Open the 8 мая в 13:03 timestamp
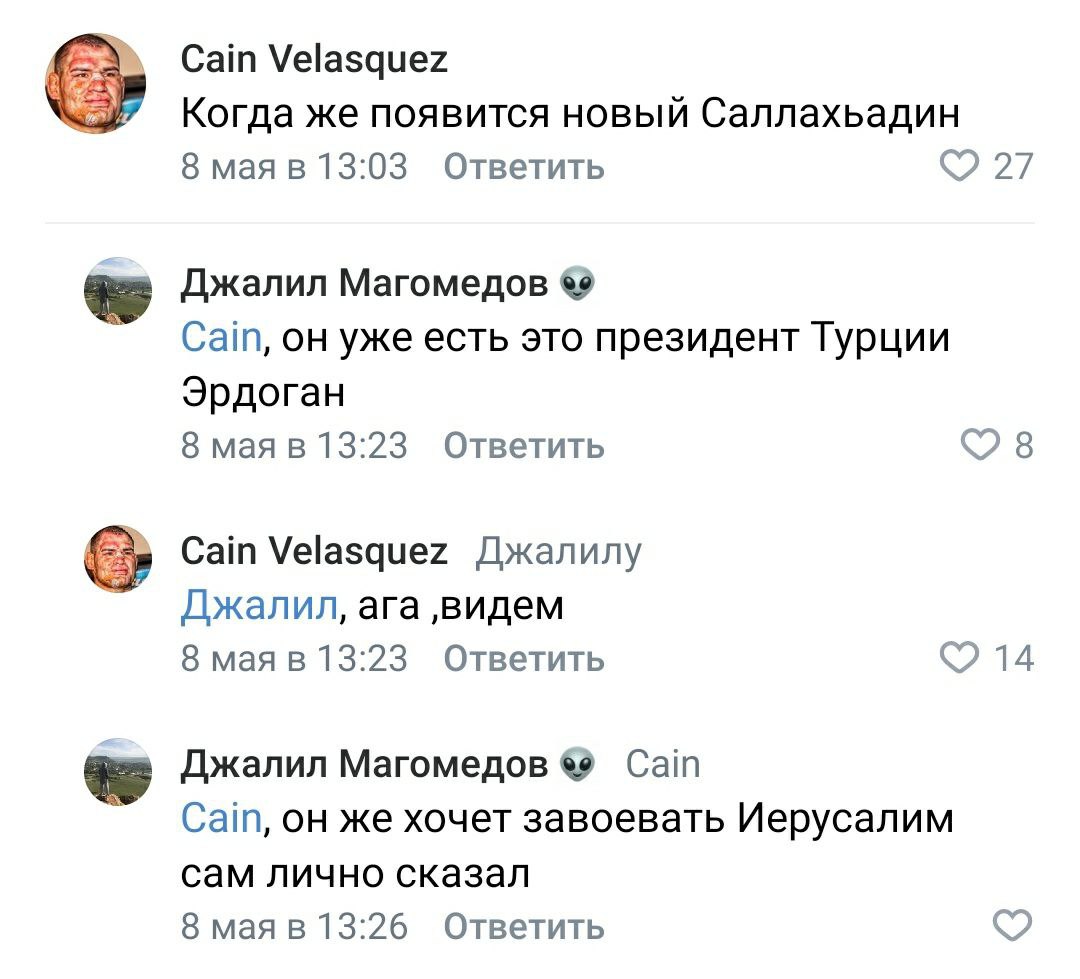 (x=294, y=166)
